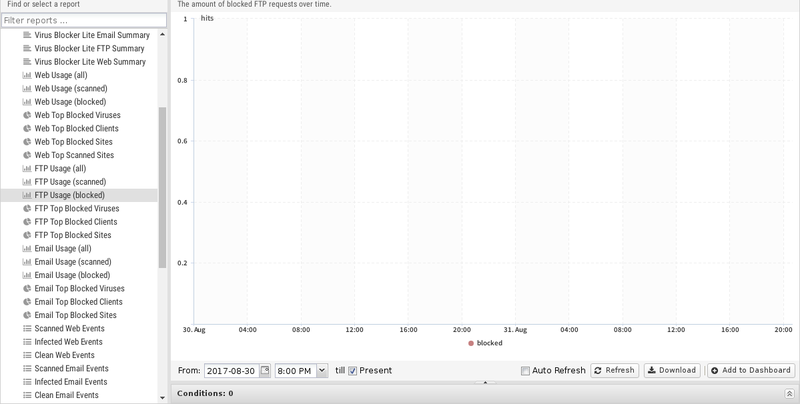This screenshot has width=800, height=404.
Task: Click the chart icon beside FTP Usage (all)
Action: (27, 168)
